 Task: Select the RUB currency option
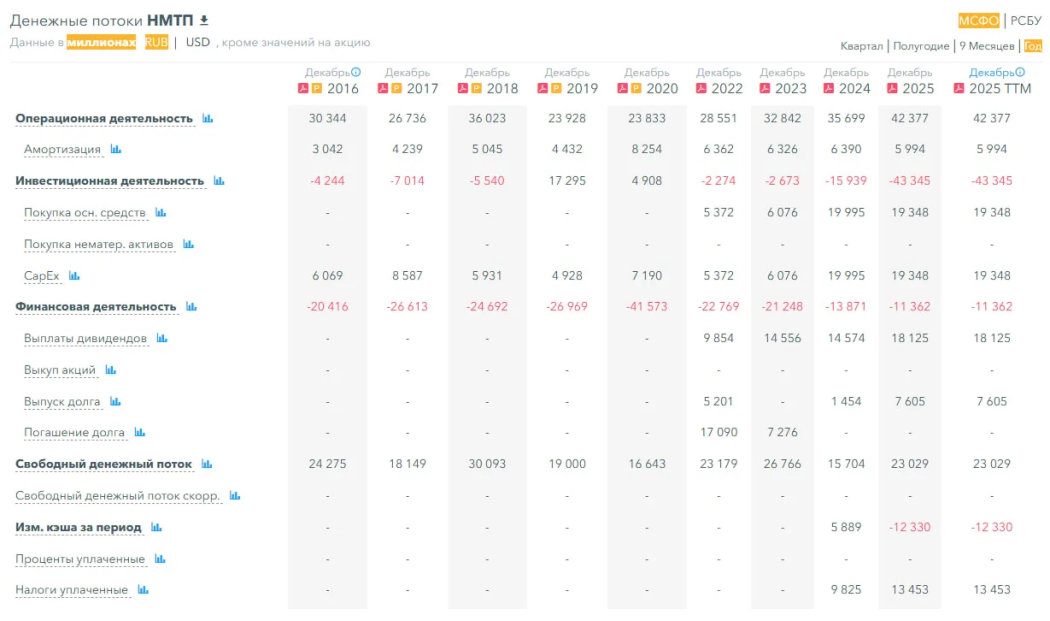click(156, 42)
